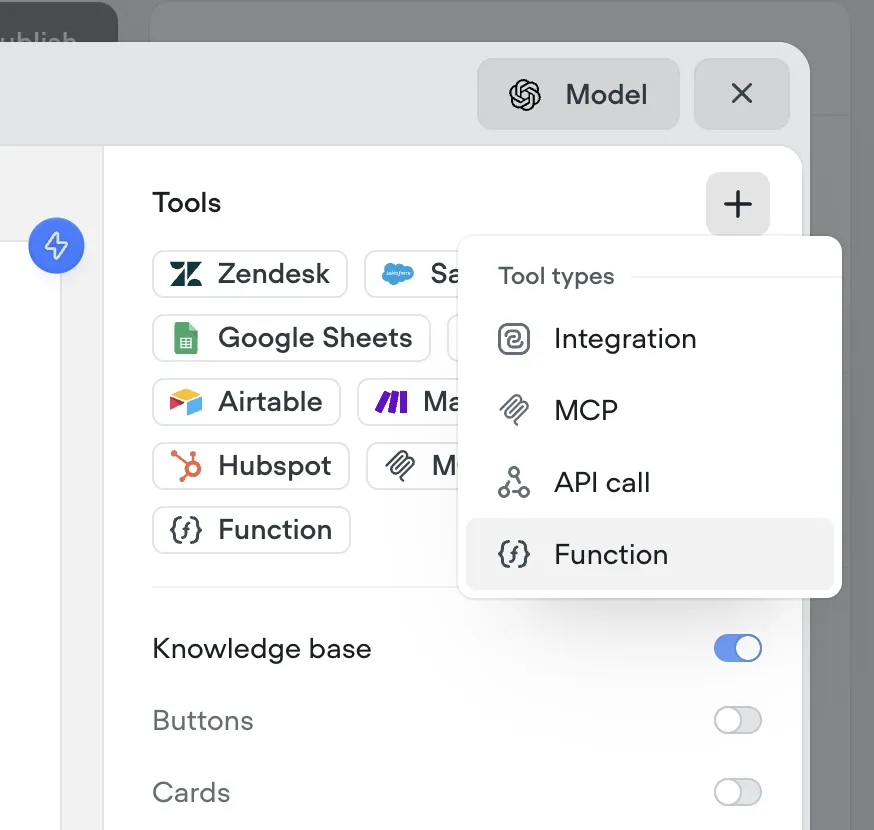This screenshot has height=830, width=874.
Task: Click the purple Make logo icon
Action: coord(391,402)
